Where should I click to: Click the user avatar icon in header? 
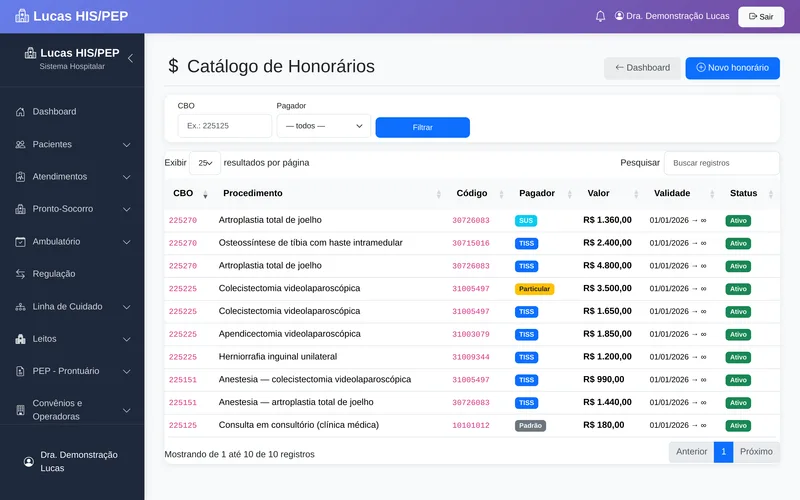click(619, 16)
